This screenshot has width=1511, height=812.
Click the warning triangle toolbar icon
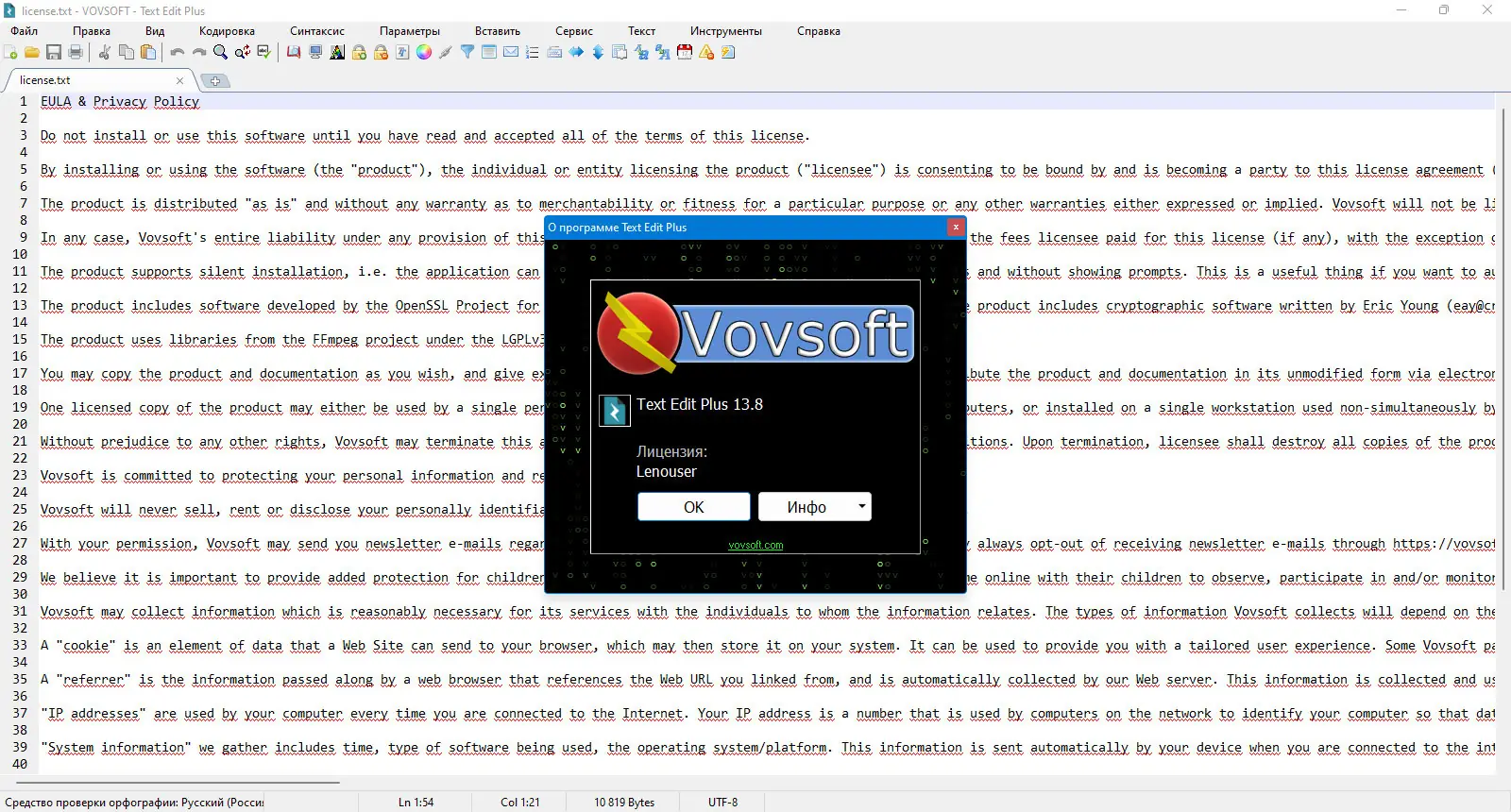point(706,53)
